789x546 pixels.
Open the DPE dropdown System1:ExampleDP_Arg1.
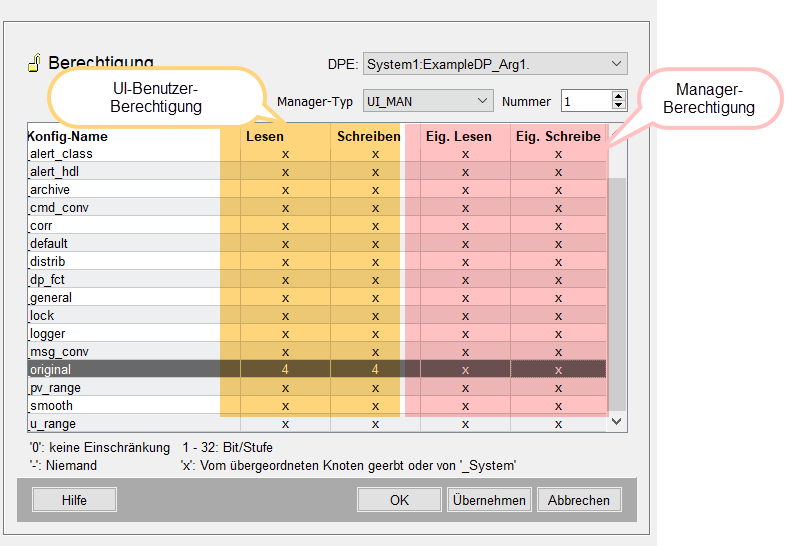click(x=495, y=64)
